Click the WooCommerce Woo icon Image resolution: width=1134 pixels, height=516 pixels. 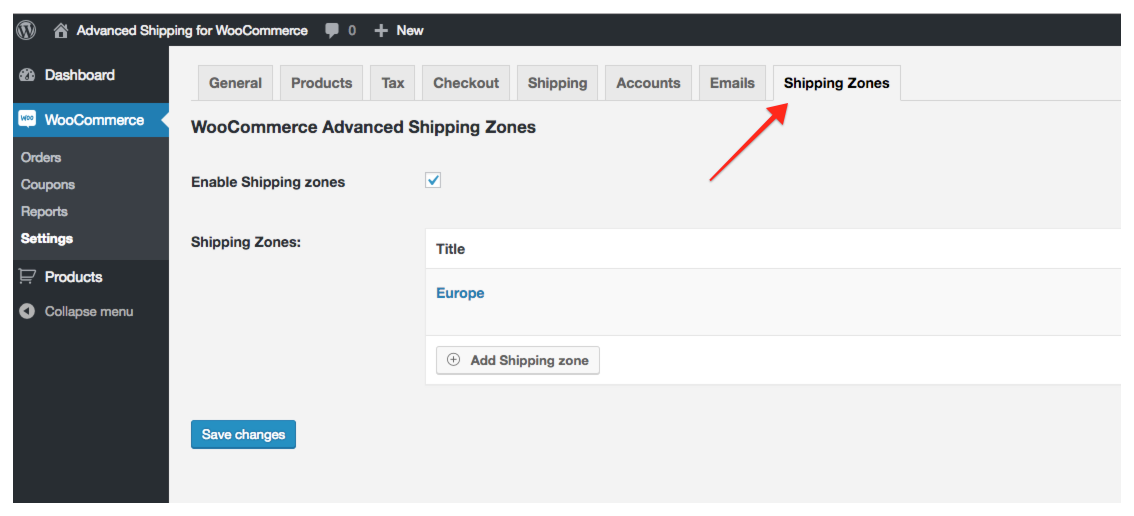click(27, 120)
